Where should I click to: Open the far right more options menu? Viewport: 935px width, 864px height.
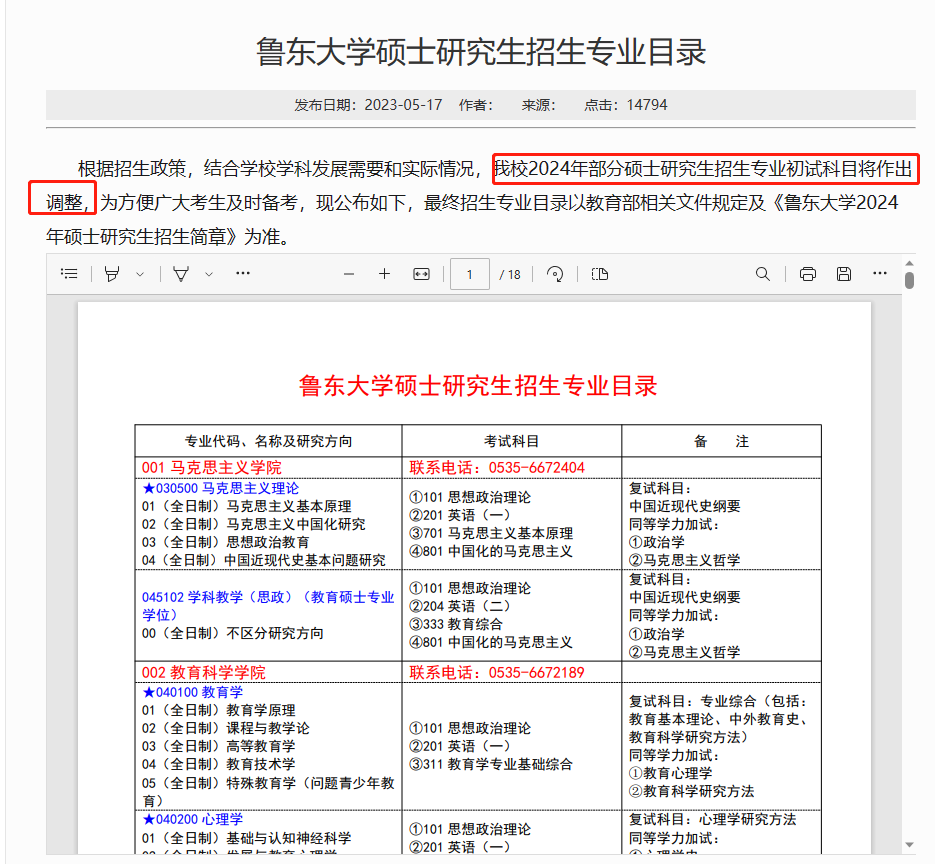tap(880, 273)
